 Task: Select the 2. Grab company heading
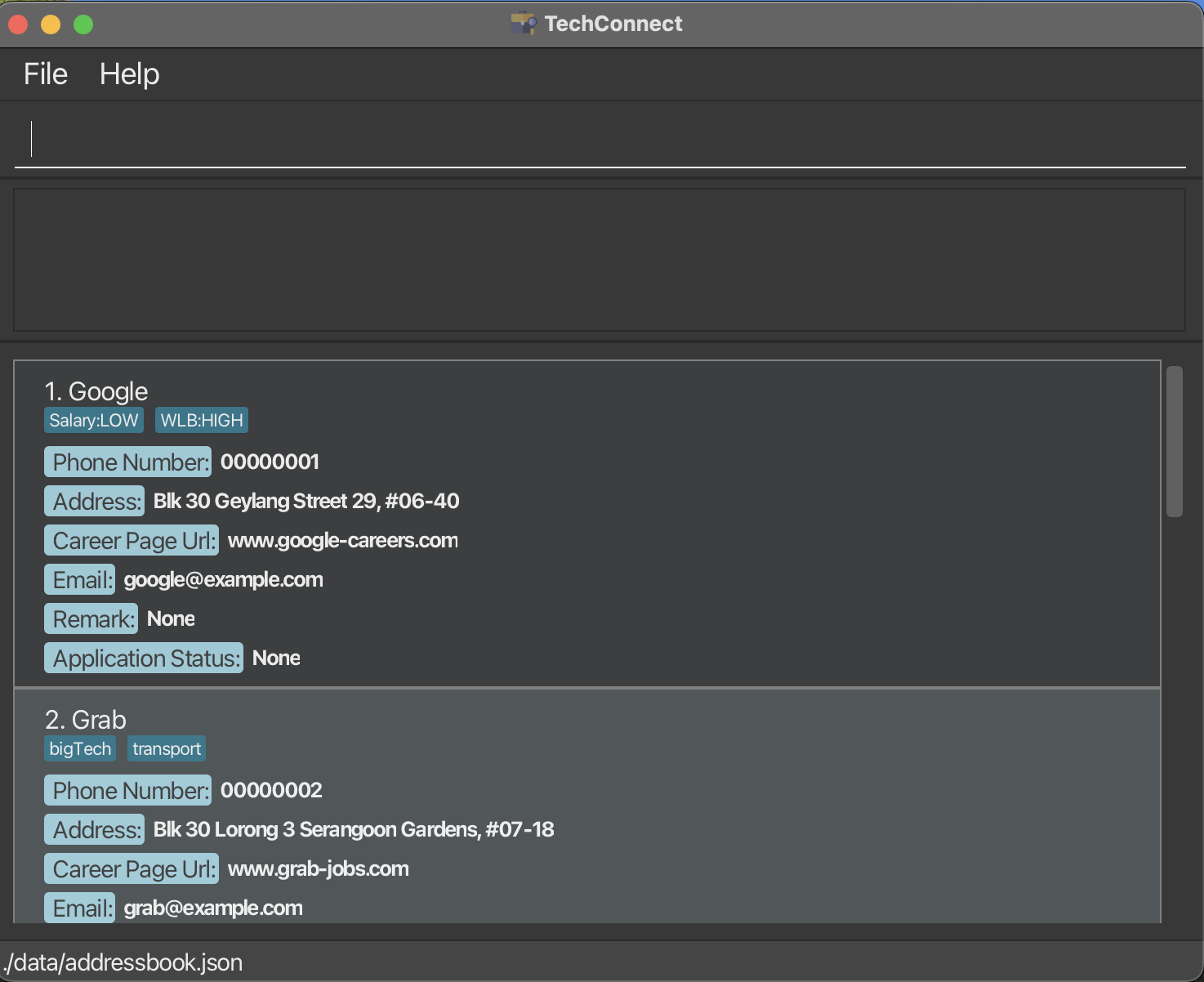(86, 720)
